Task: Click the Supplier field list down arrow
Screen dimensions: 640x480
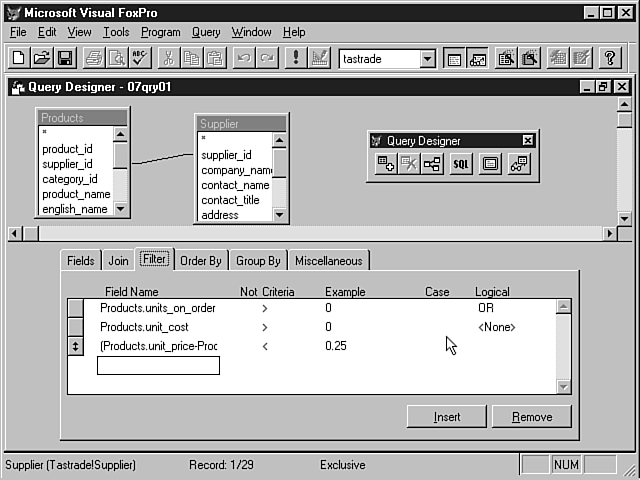Action: coord(280,215)
